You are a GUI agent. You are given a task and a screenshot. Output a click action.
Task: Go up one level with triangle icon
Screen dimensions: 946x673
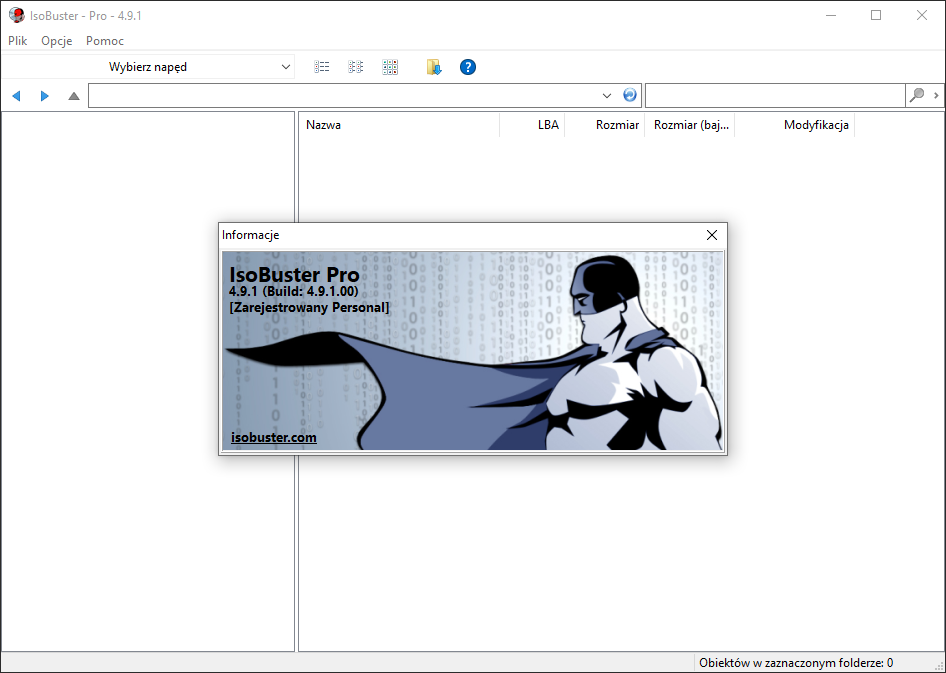[x=74, y=96]
